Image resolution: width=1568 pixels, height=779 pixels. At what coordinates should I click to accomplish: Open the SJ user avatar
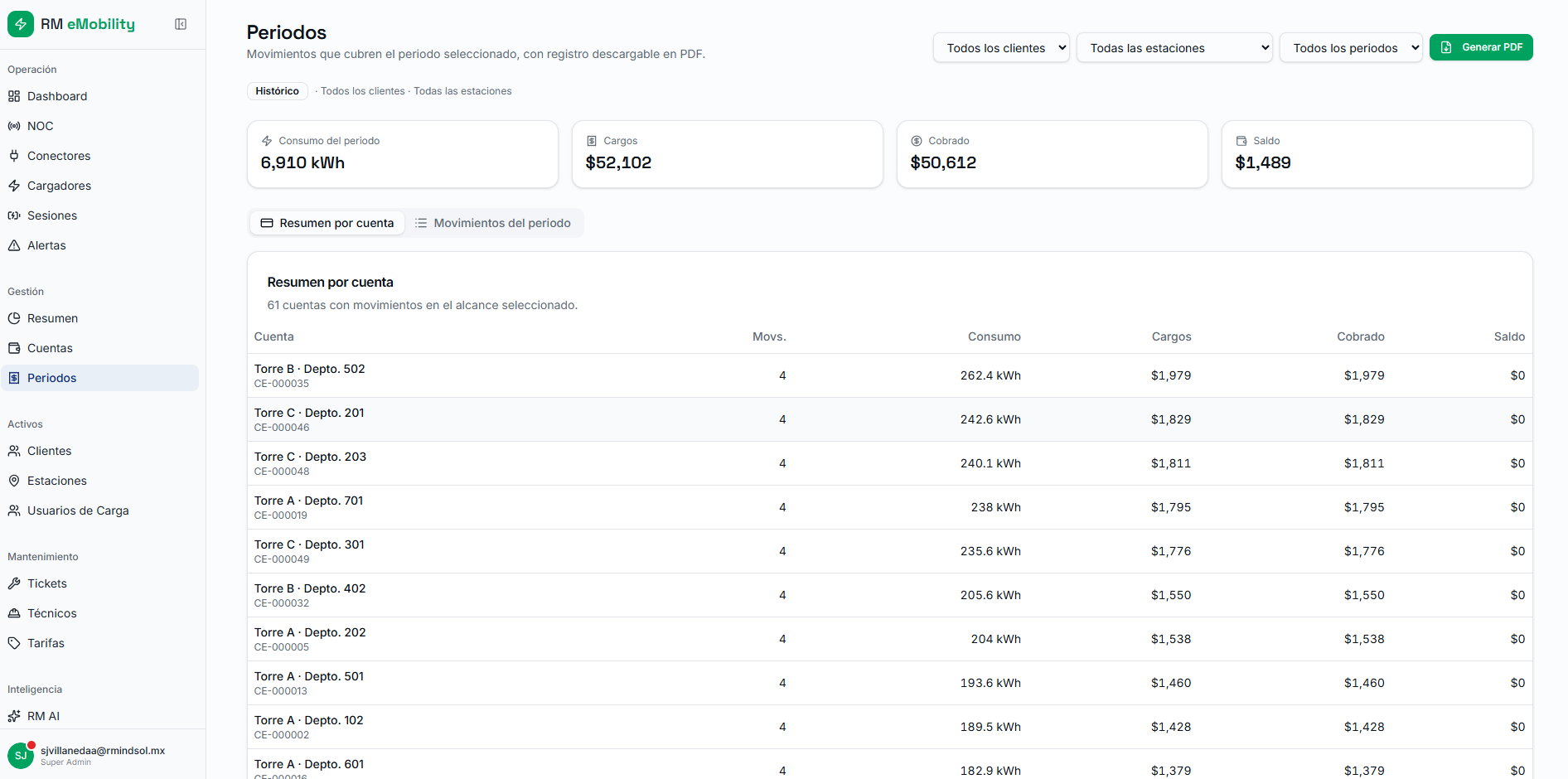21,756
